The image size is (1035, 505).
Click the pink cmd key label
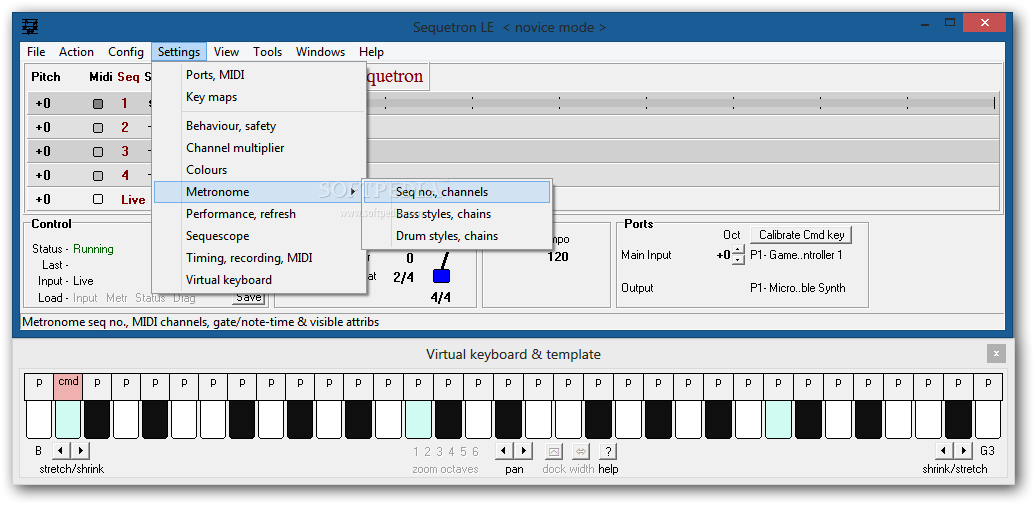(69, 386)
